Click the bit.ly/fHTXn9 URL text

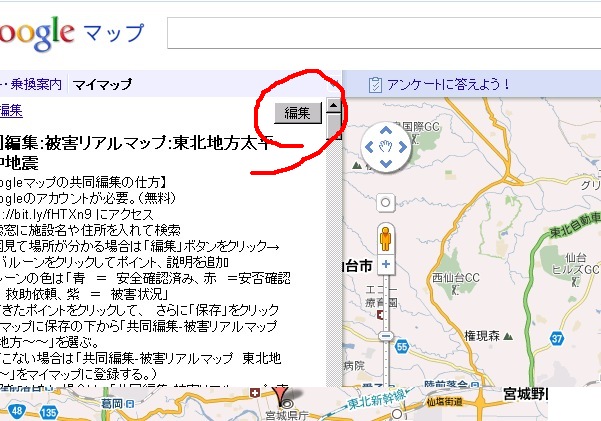(x=46, y=214)
